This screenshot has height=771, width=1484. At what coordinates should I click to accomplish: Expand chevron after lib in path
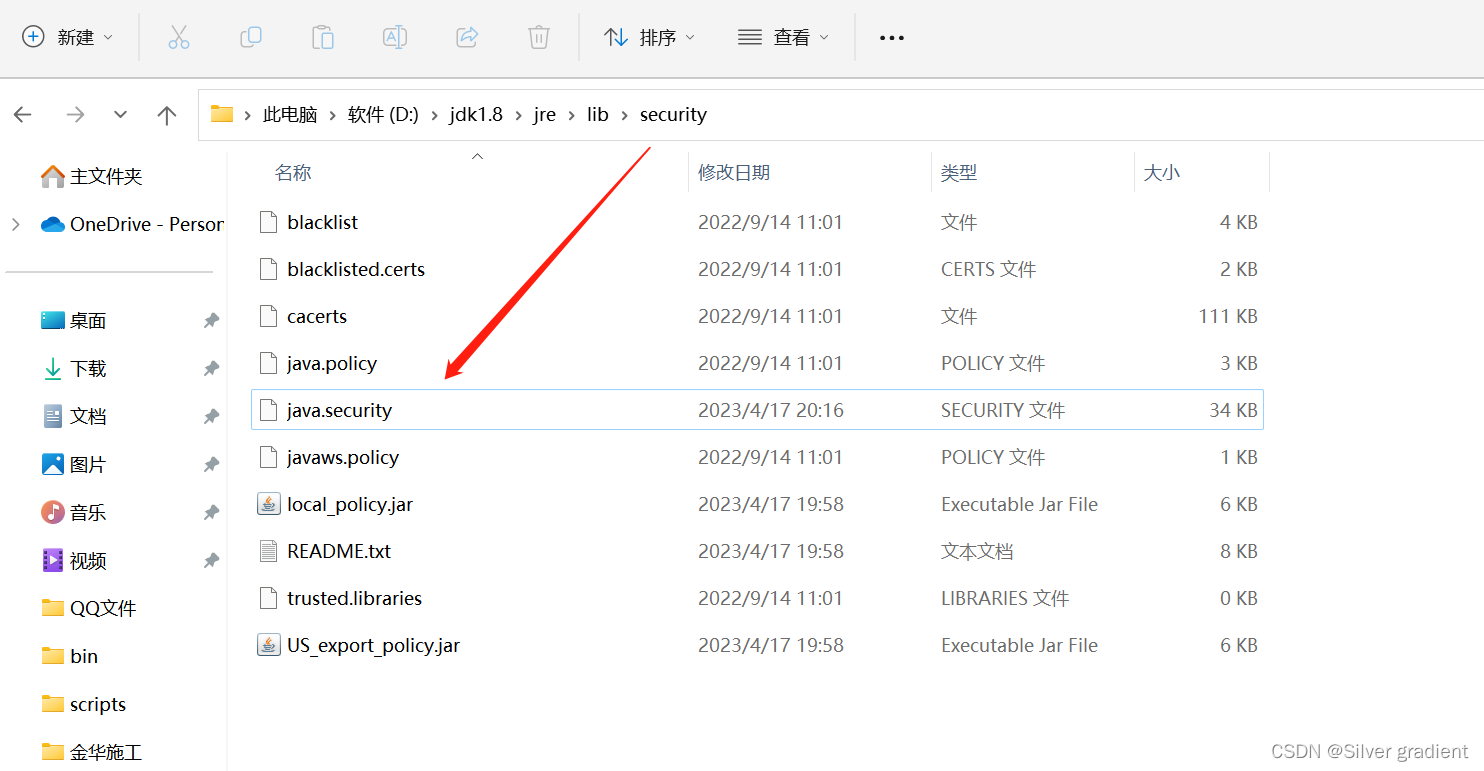[x=625, y=115]
